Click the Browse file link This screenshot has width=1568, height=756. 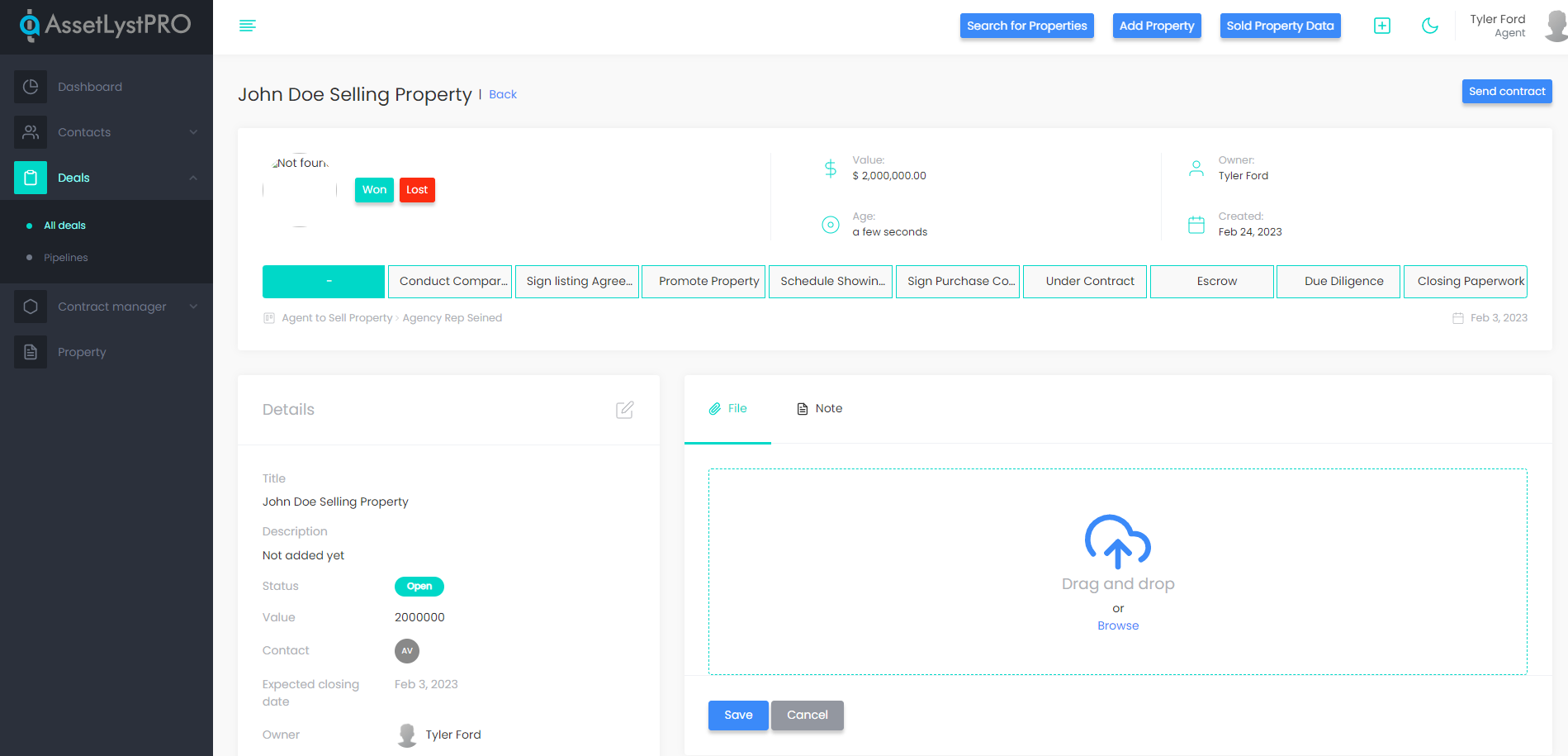(1117, 626)
